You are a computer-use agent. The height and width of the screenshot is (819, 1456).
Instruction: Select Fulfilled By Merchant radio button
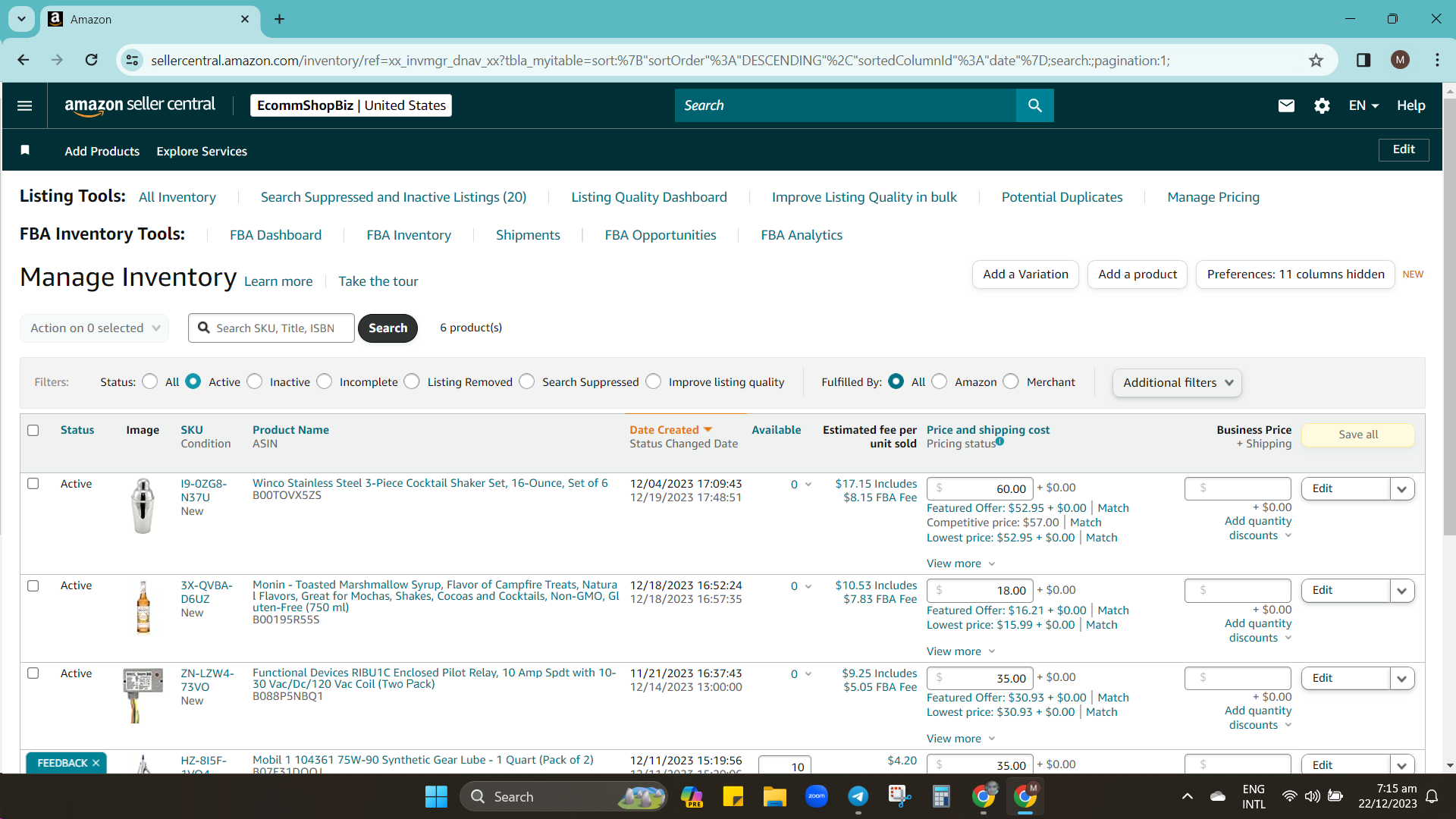pyautogui.click(x=1011, y=381)
